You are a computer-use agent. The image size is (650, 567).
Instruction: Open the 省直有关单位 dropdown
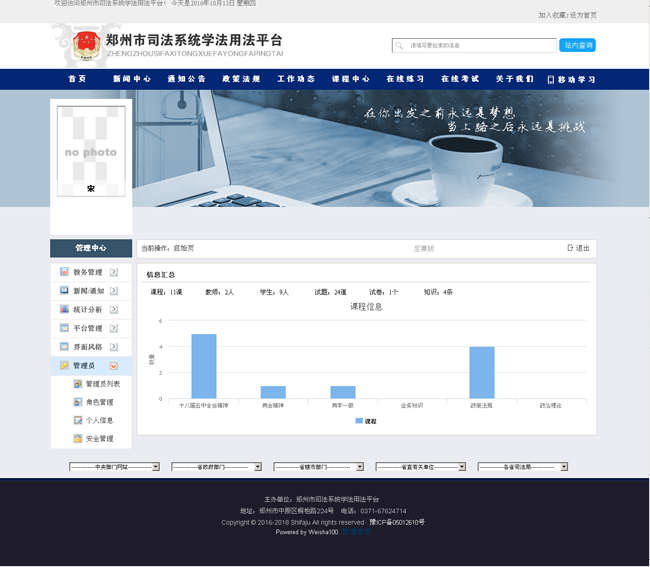(x=421, y=467)
